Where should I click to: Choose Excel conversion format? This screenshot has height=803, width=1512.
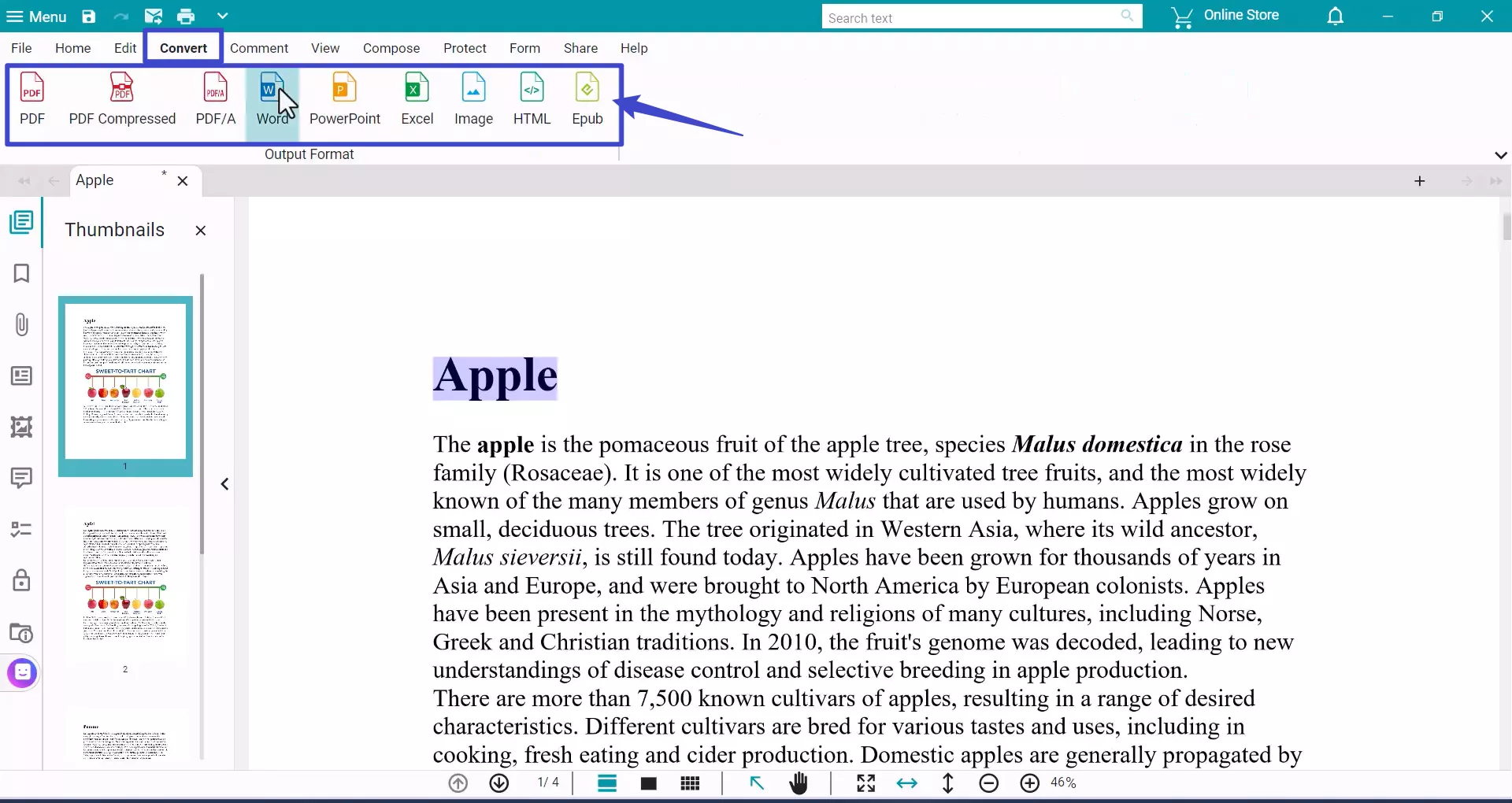[417, 98]
